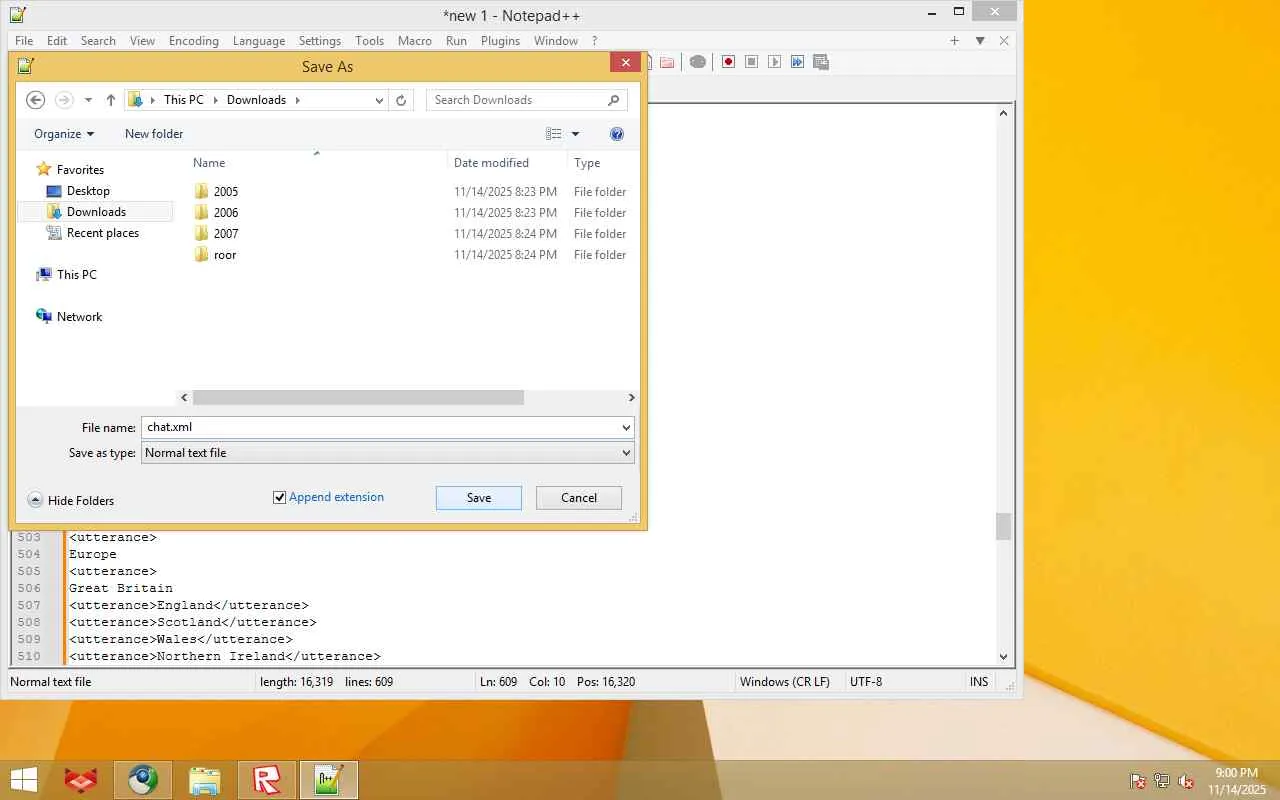
Task: Open the red fox app on taskbar
Action: coord(81,780)
